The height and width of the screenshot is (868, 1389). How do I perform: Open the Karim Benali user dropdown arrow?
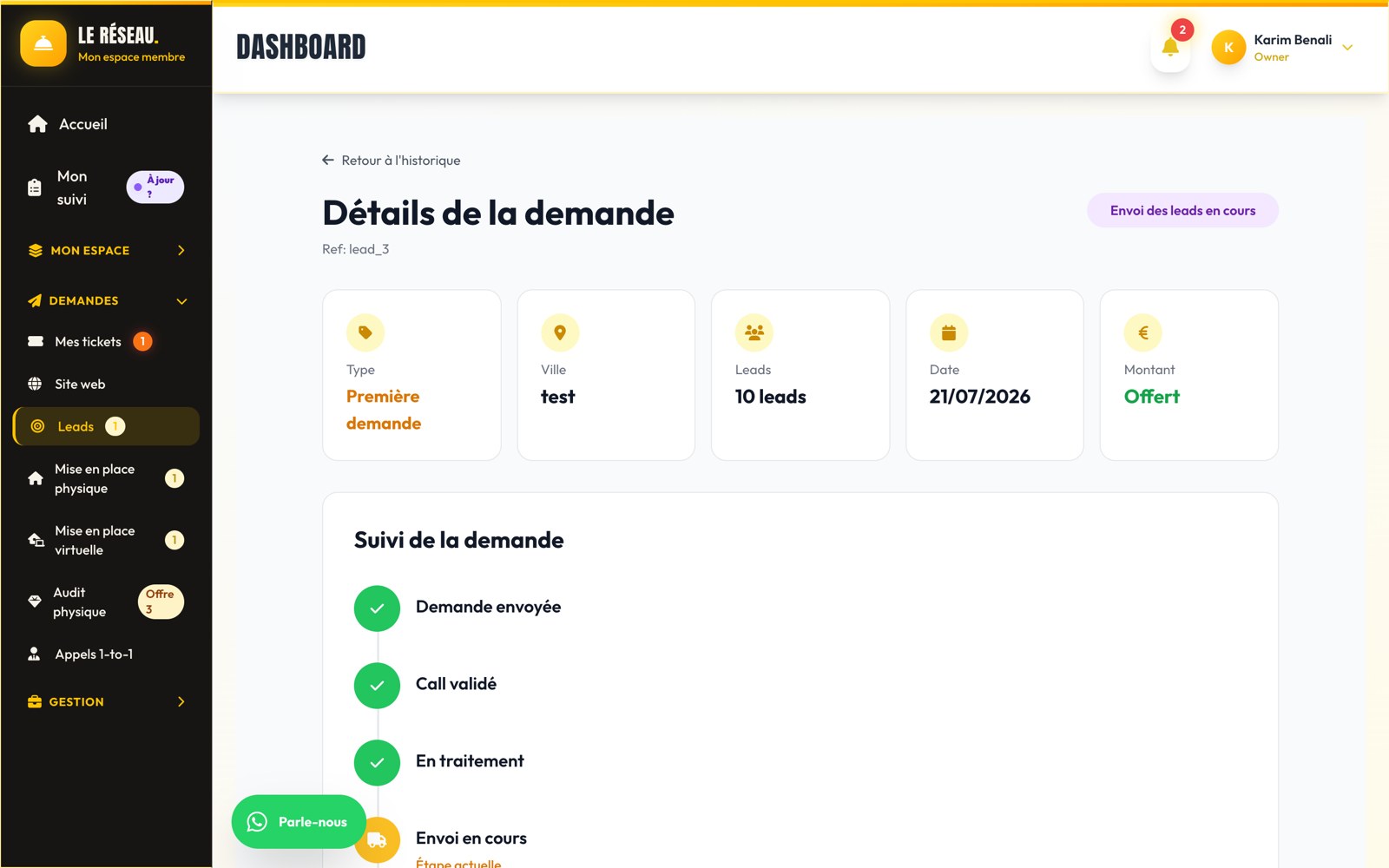click(1347, 48)
